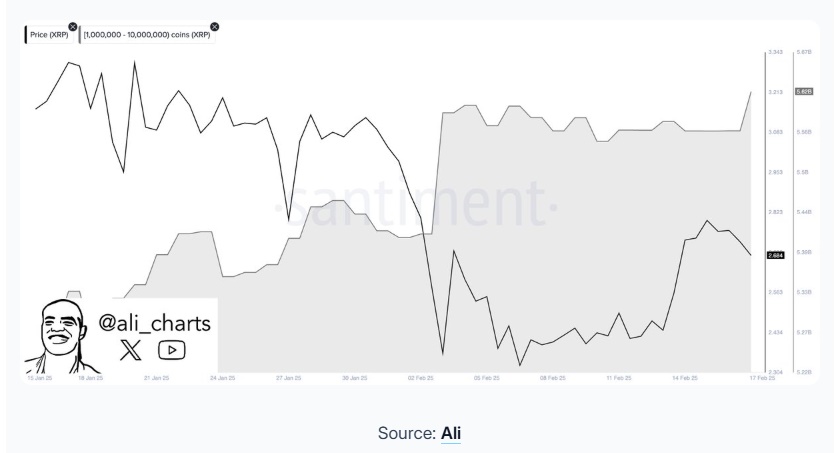Toggle the [1,000,000 - 10,000,000) coins (XRP) tag
This screenshot has height=453, width=835.
click(x=147, y=35)
